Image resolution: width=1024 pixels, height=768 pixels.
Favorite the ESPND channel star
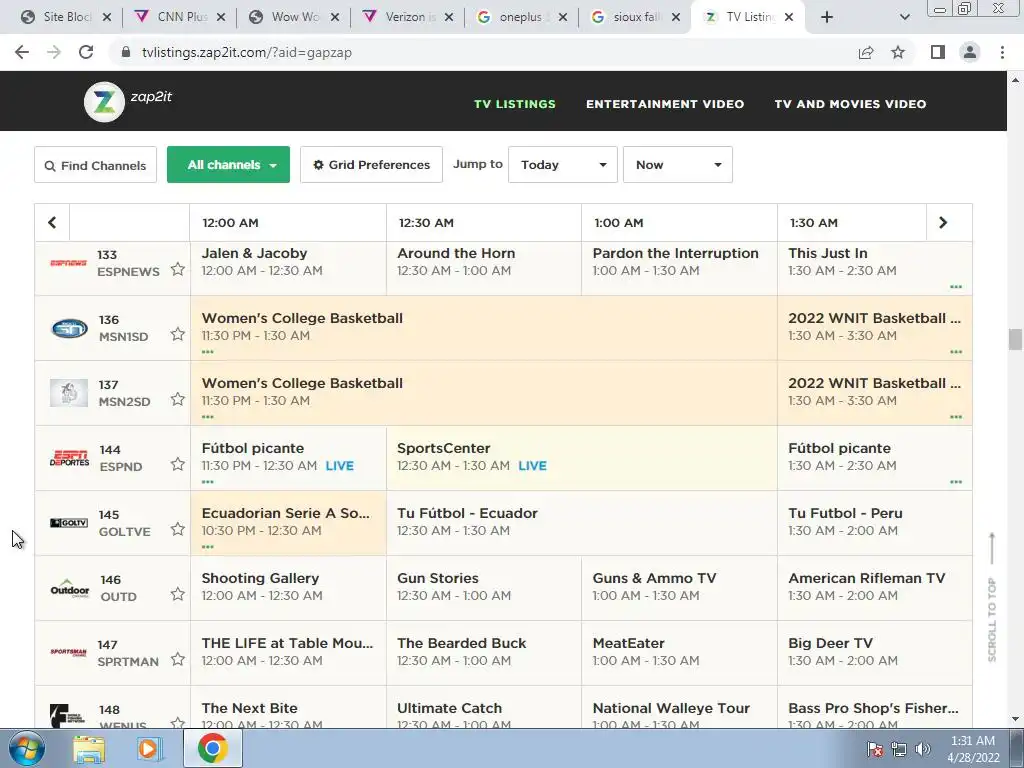(x=178, y=464)
